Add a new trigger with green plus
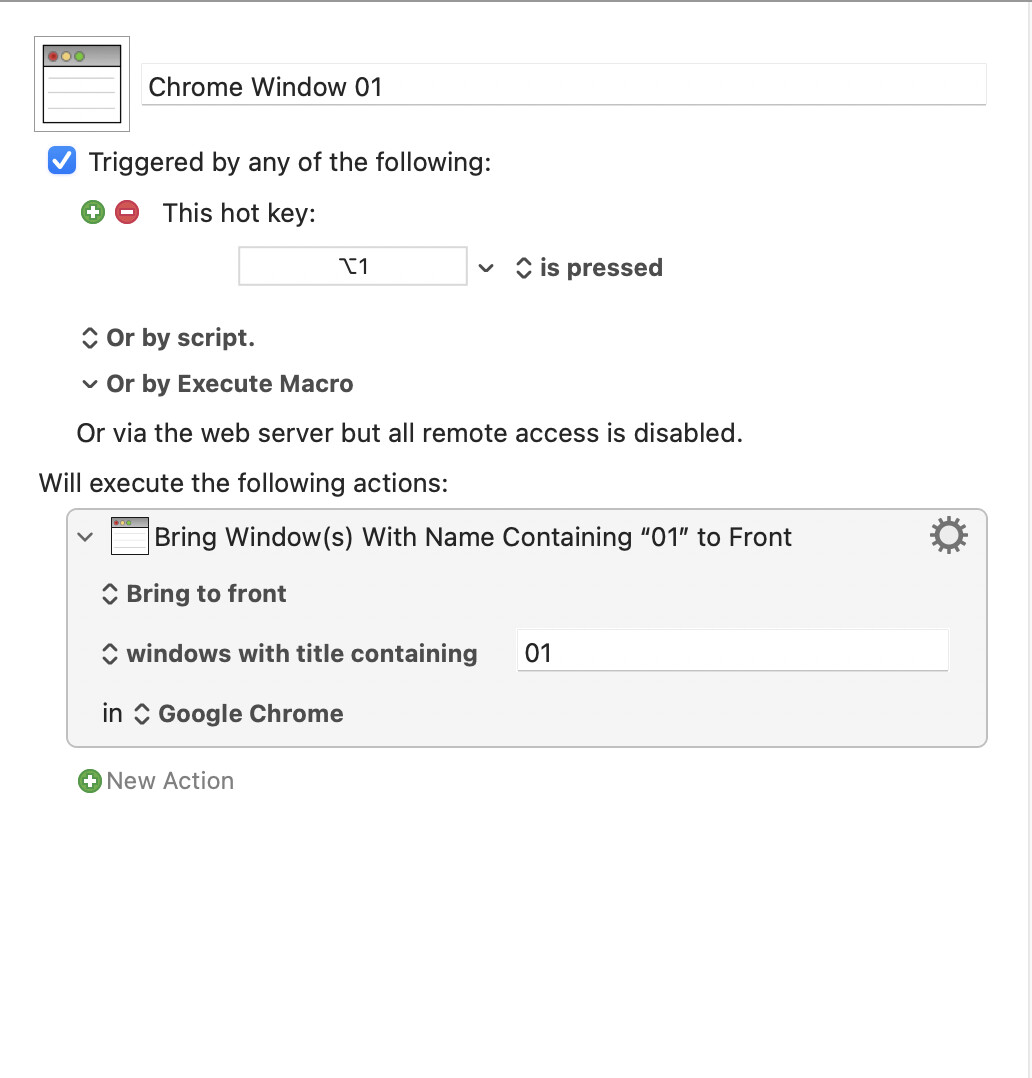 point(93,212)
